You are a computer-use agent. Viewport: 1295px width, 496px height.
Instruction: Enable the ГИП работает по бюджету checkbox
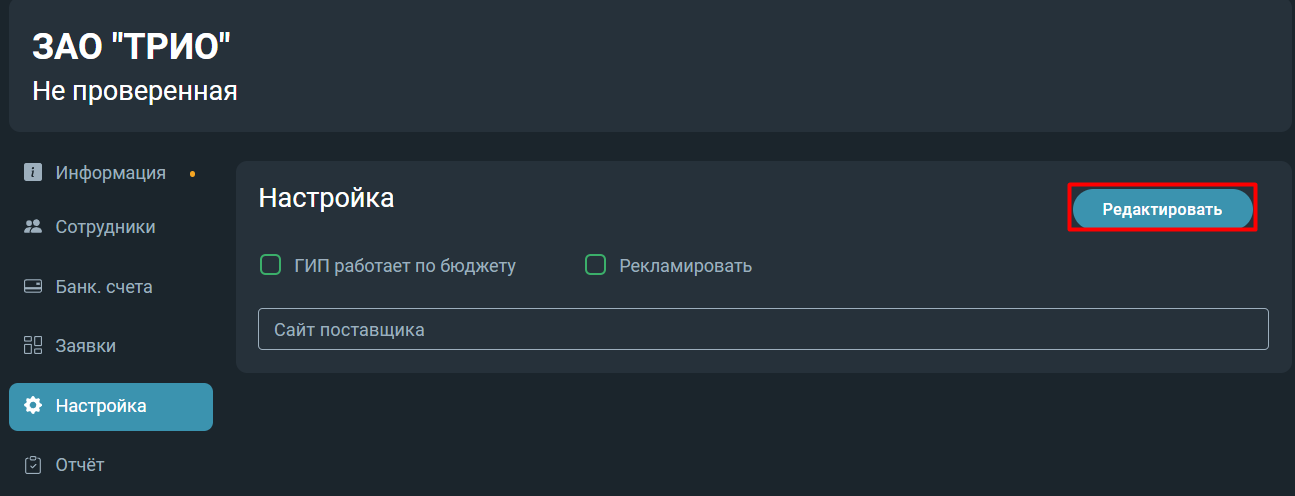(270, 265)
